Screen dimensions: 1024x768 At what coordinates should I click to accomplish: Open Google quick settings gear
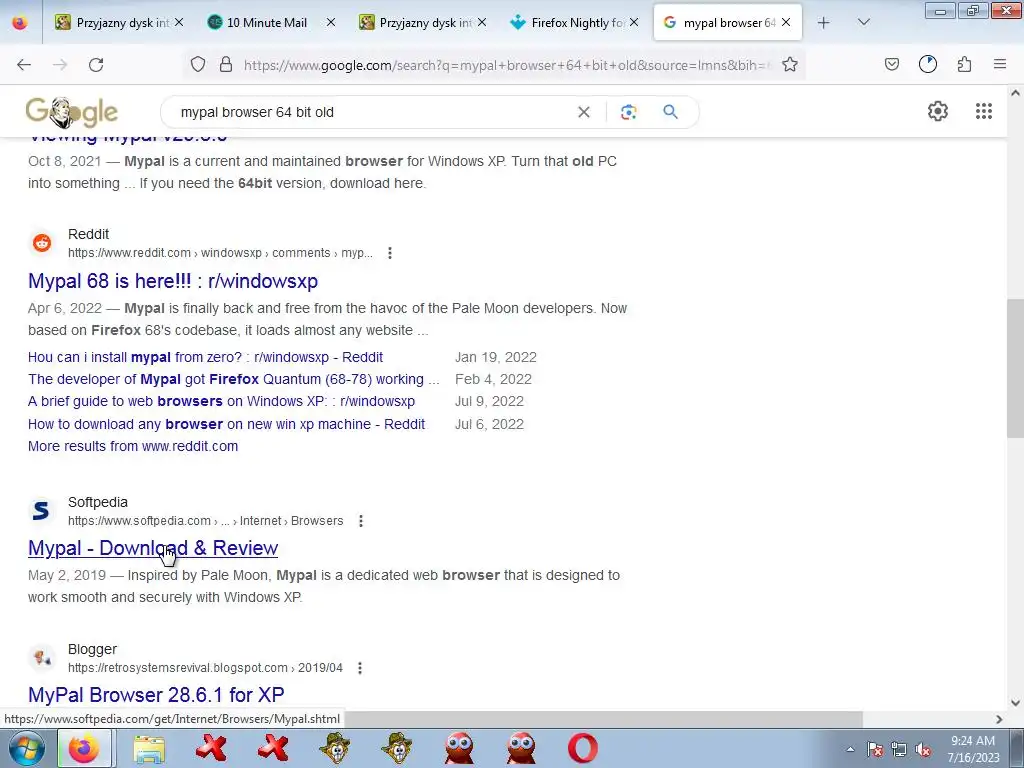tap(938, 111)
